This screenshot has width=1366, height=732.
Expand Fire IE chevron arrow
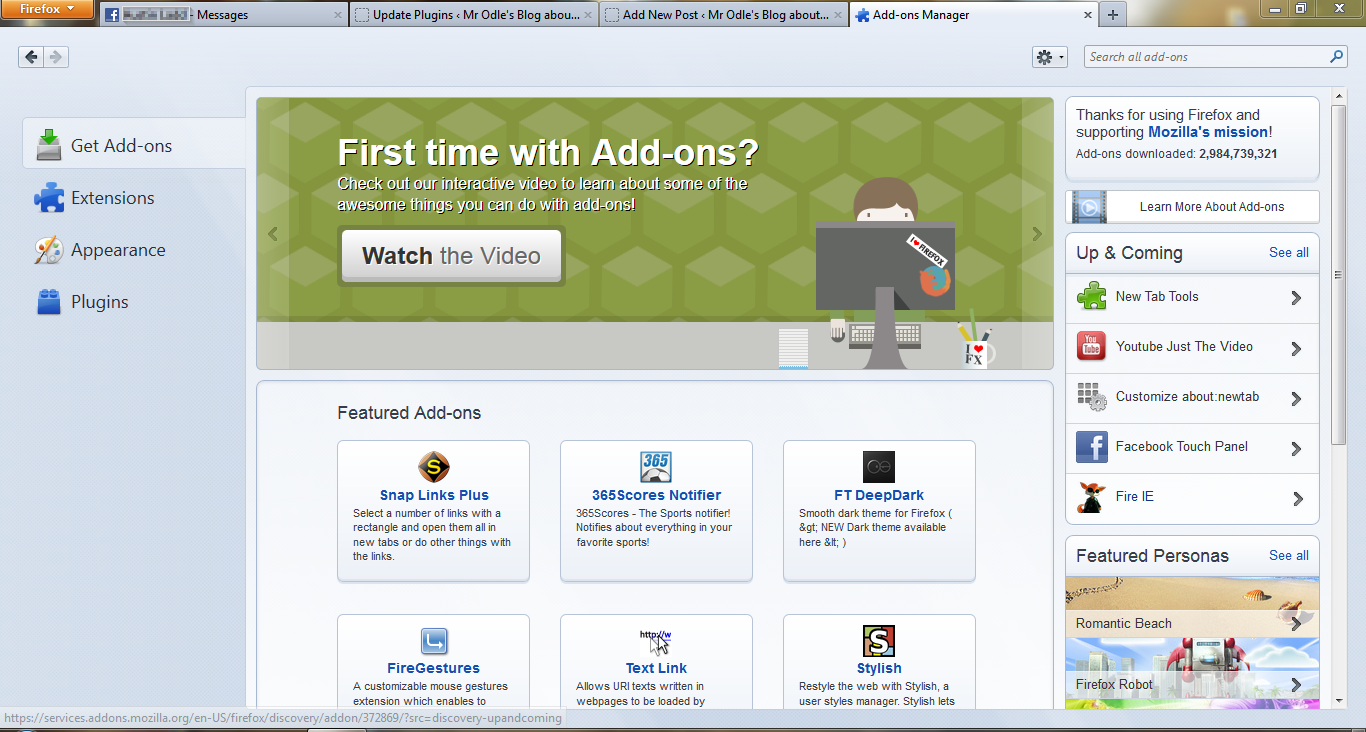(x=1296, y=498)
